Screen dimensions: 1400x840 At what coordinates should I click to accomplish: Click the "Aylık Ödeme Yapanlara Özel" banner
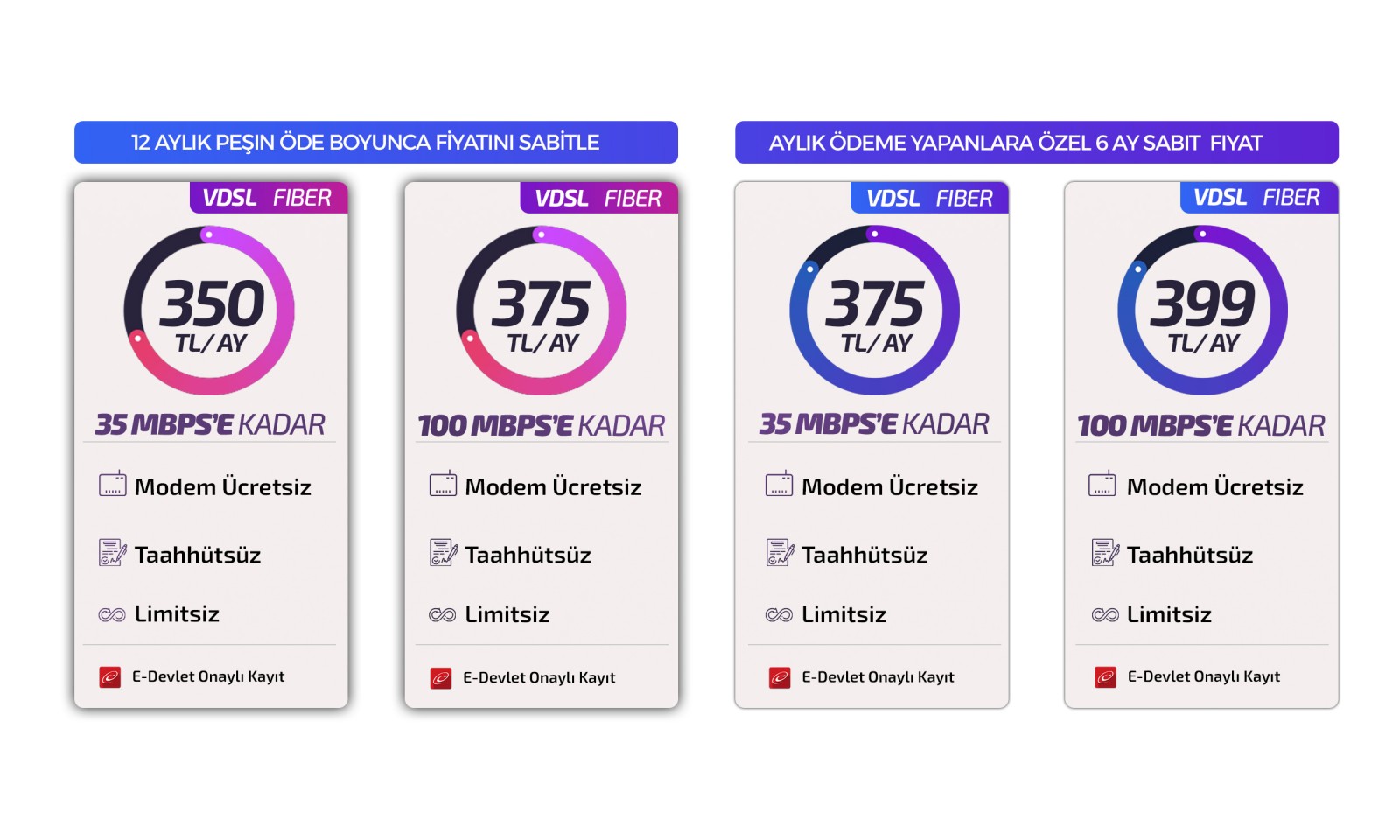tap(1036, 143)
